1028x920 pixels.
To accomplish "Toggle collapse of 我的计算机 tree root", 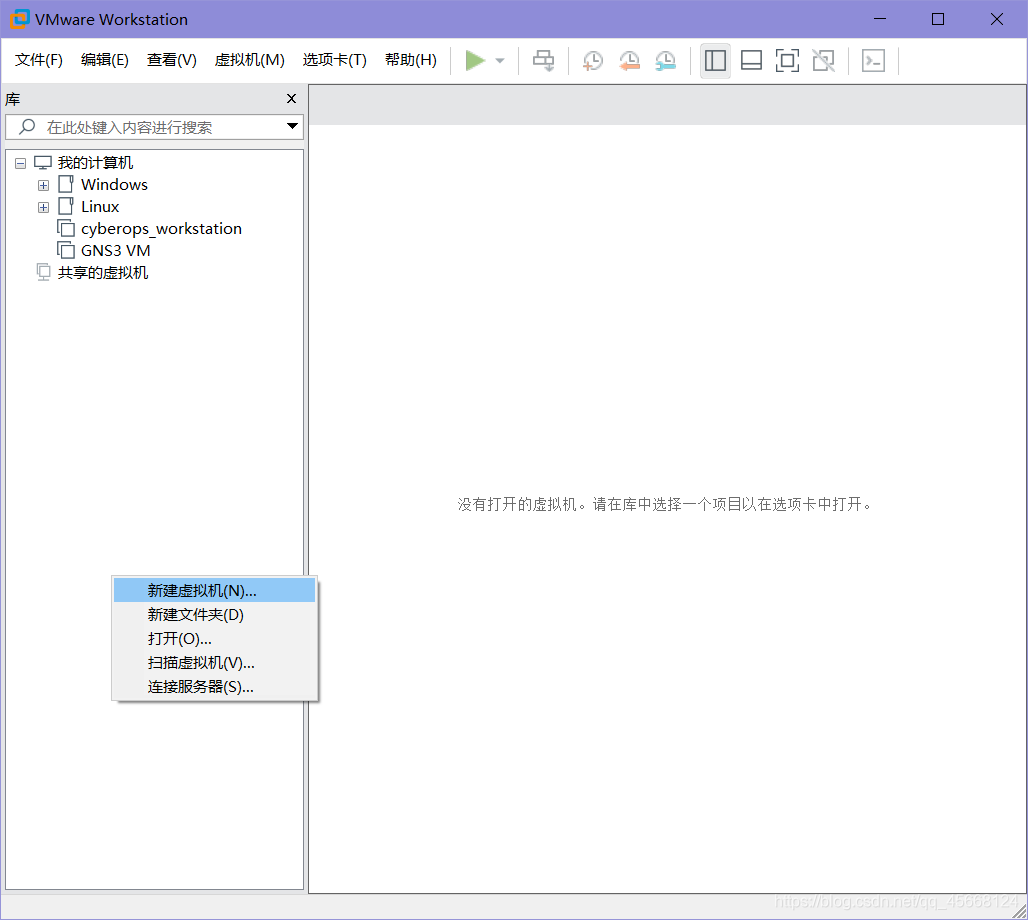I will pyautogui.click(x=20, y=162).
